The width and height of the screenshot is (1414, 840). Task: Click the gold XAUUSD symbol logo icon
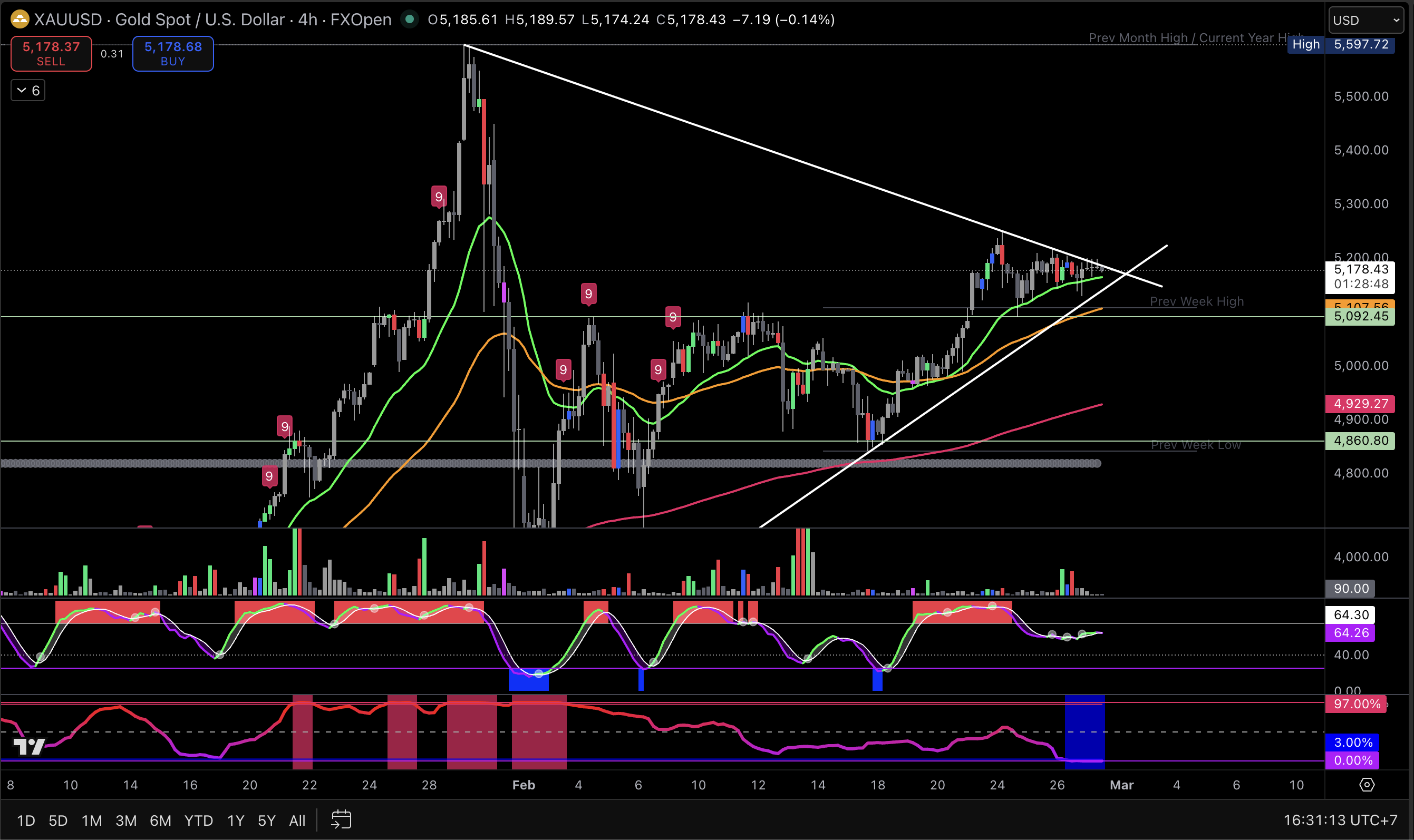(x=20, y=19)
